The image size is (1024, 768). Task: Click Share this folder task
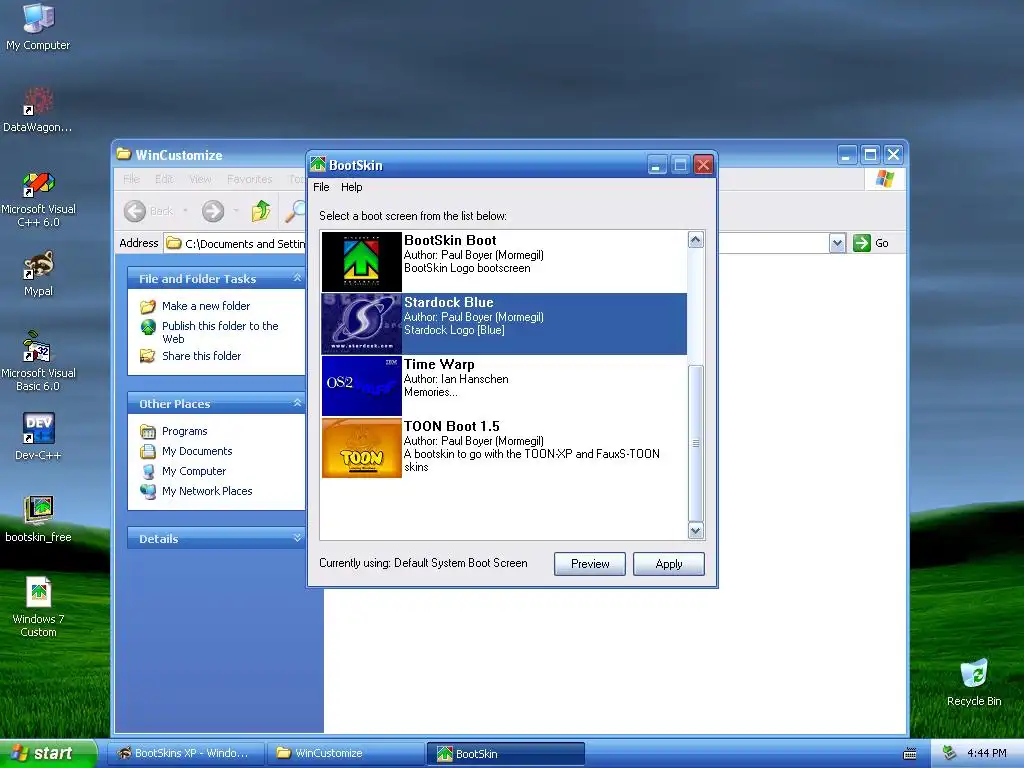click(x=201, y=356)
